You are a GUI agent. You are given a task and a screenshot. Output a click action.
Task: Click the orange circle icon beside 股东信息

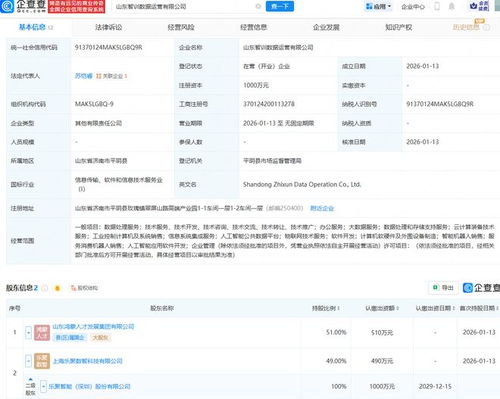click(57, 288)
